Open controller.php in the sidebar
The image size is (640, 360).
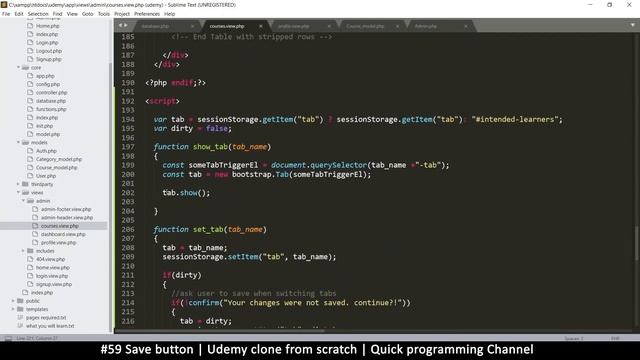(51, 93)
